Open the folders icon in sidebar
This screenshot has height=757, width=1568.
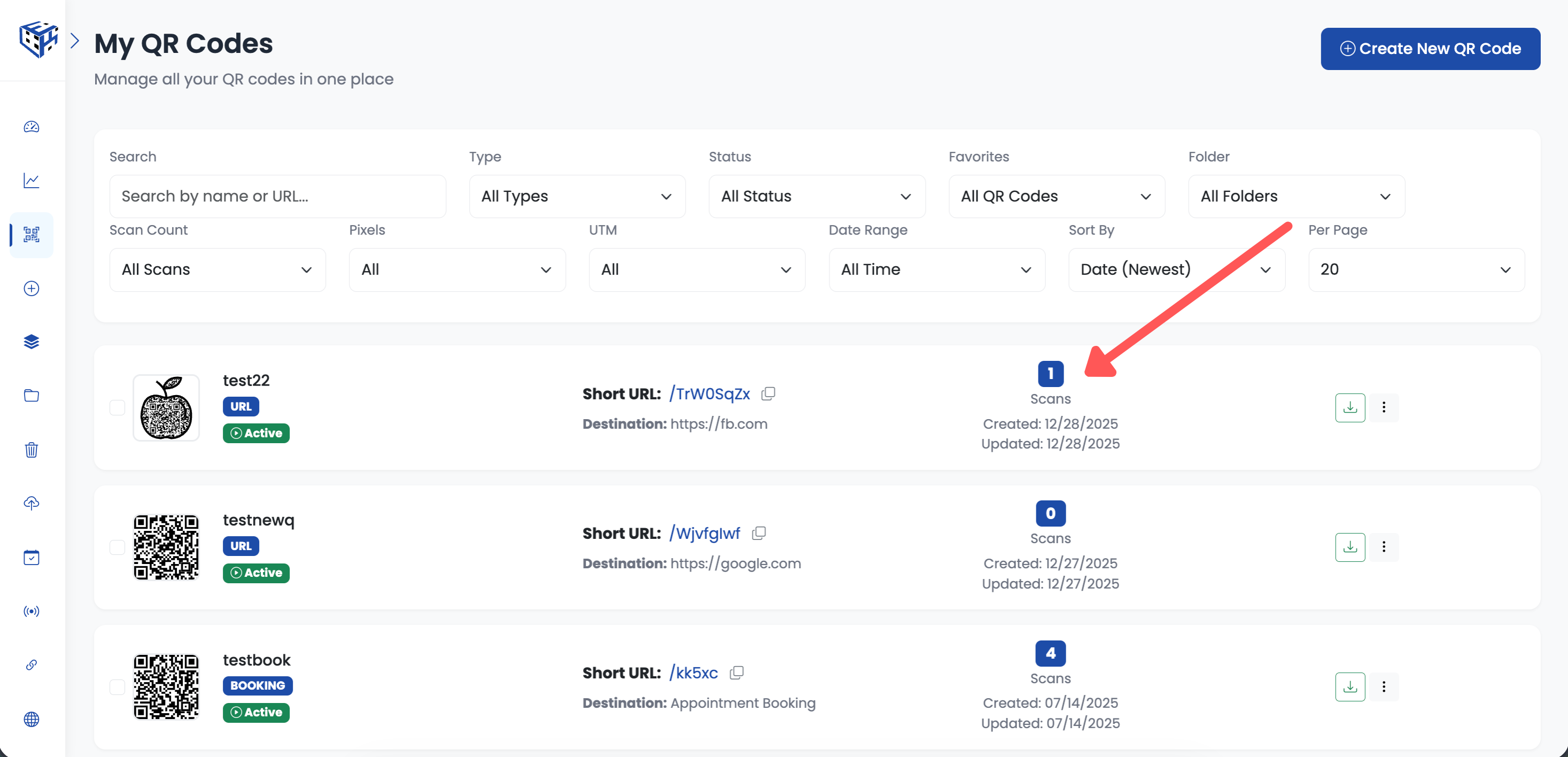pyautogui.click(x=32, y=395)
